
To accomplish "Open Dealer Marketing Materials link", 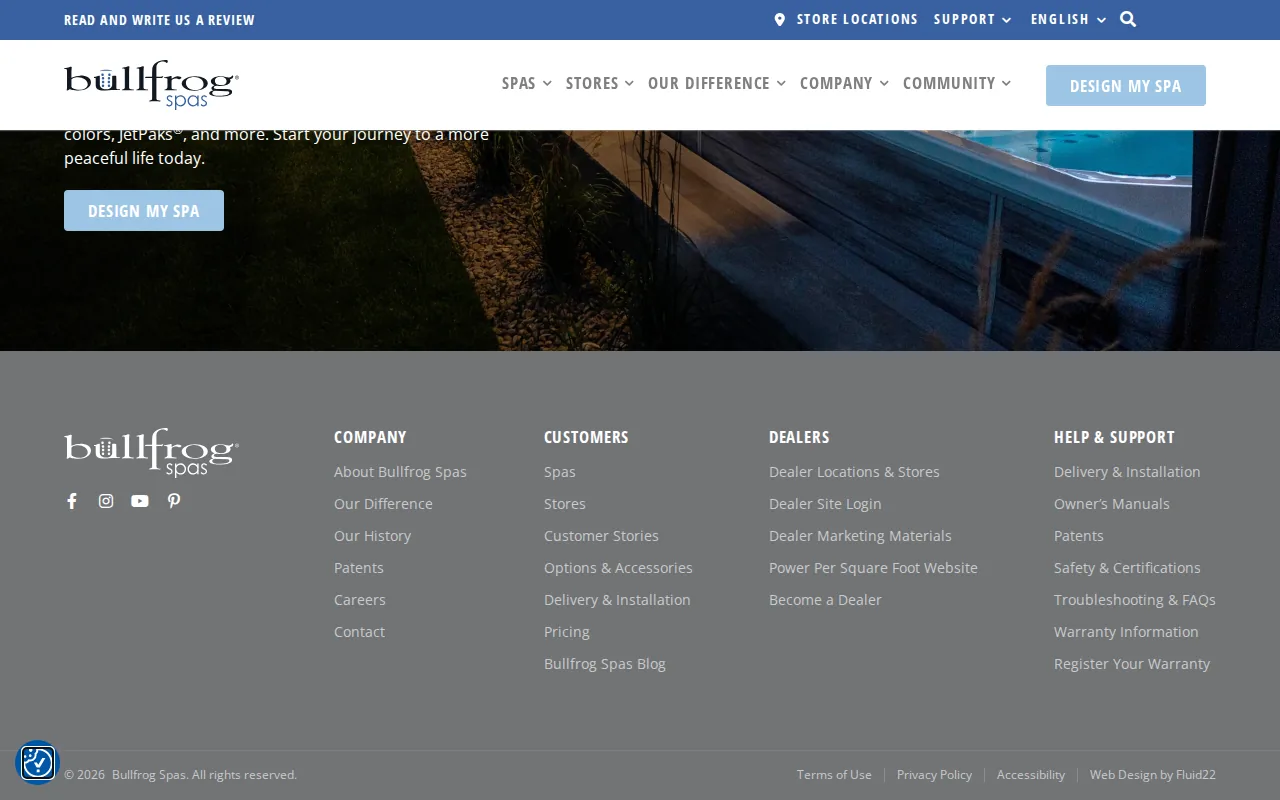I will 860,536.
